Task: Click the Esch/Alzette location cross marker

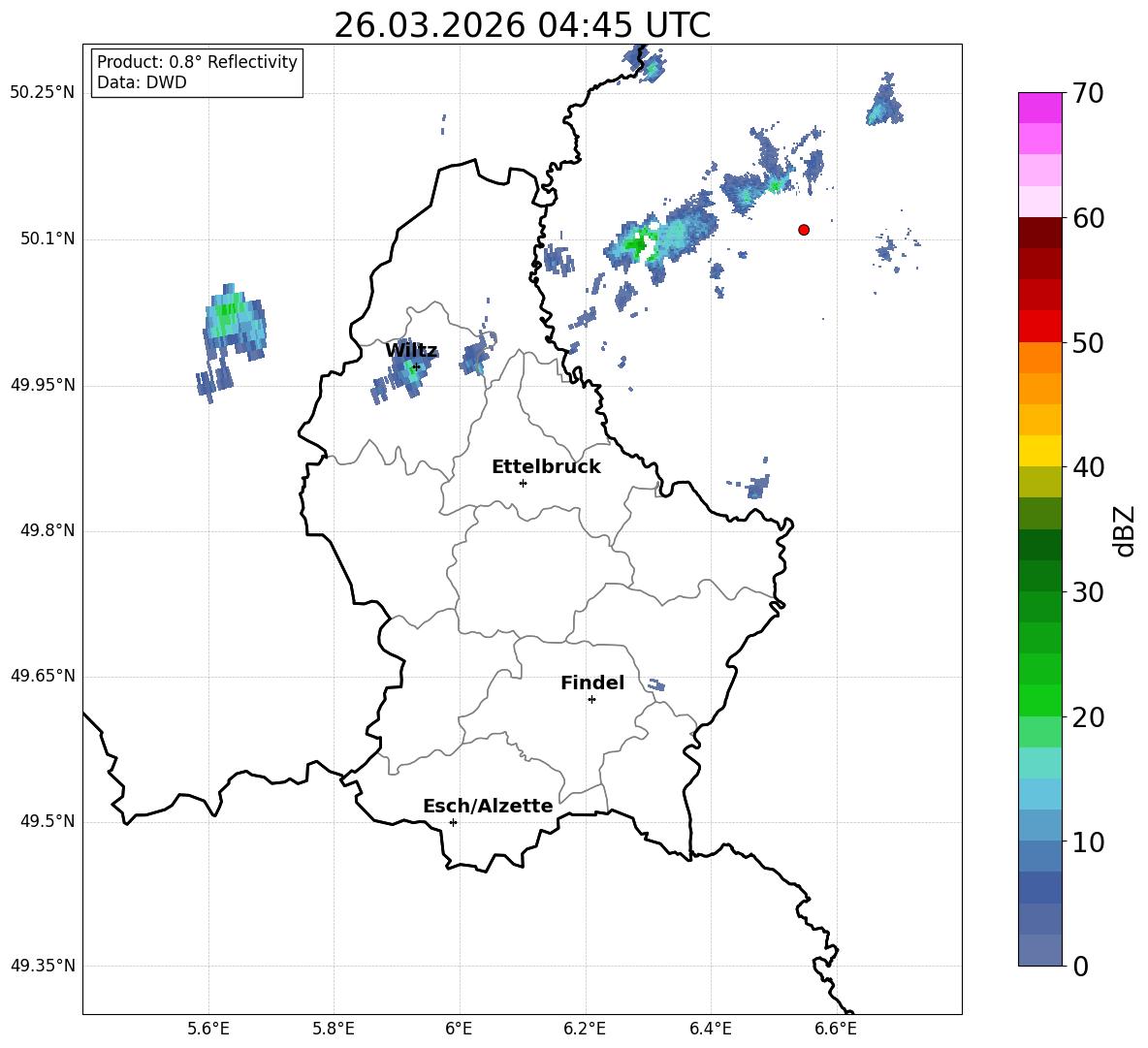Action: coord(453,822)
